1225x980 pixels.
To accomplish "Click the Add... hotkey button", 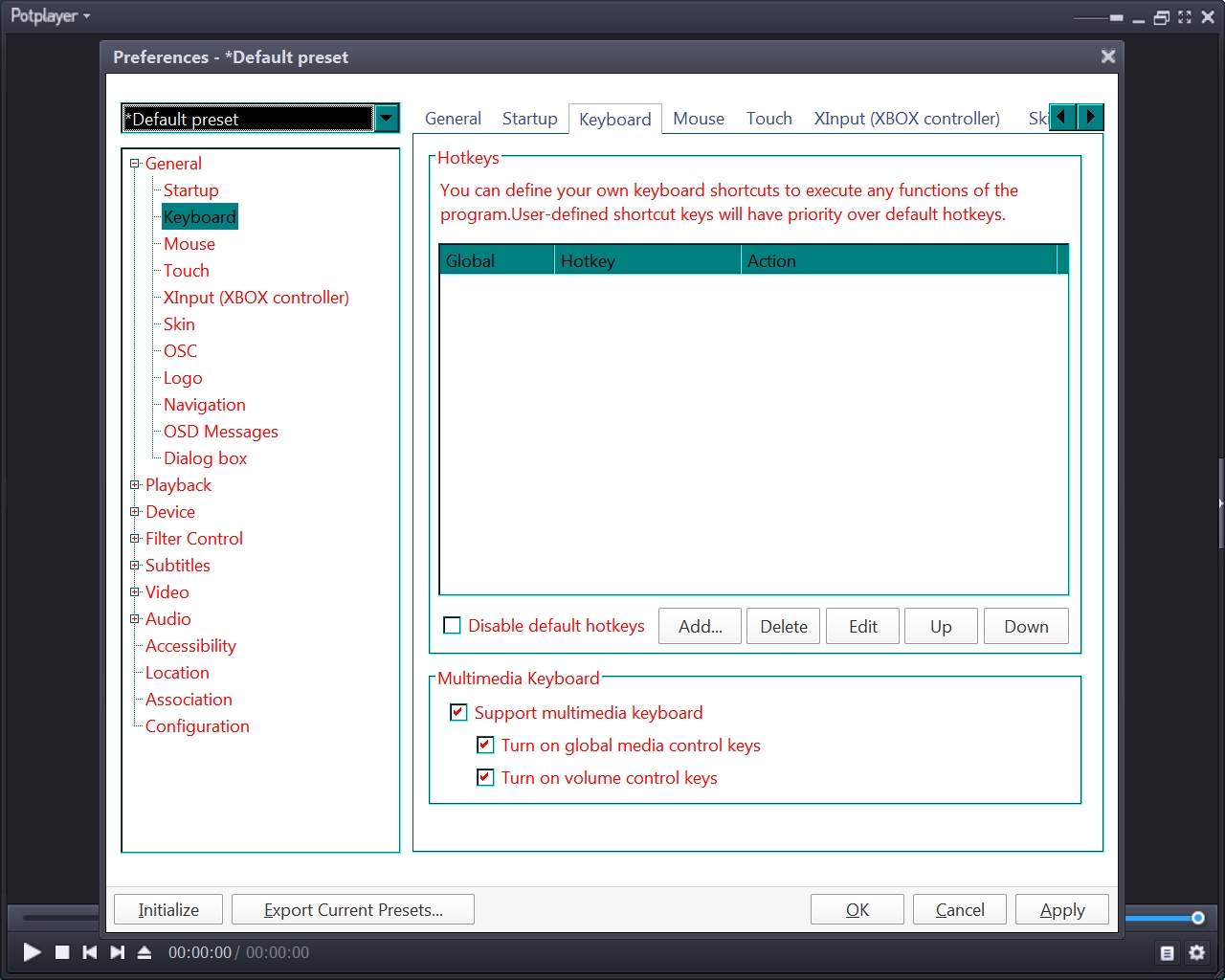I will (701, 626).
